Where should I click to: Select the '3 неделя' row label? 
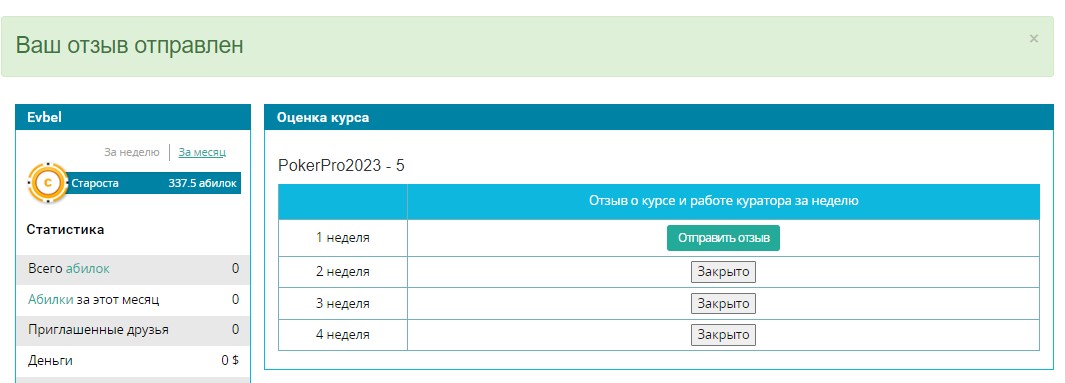343,303
